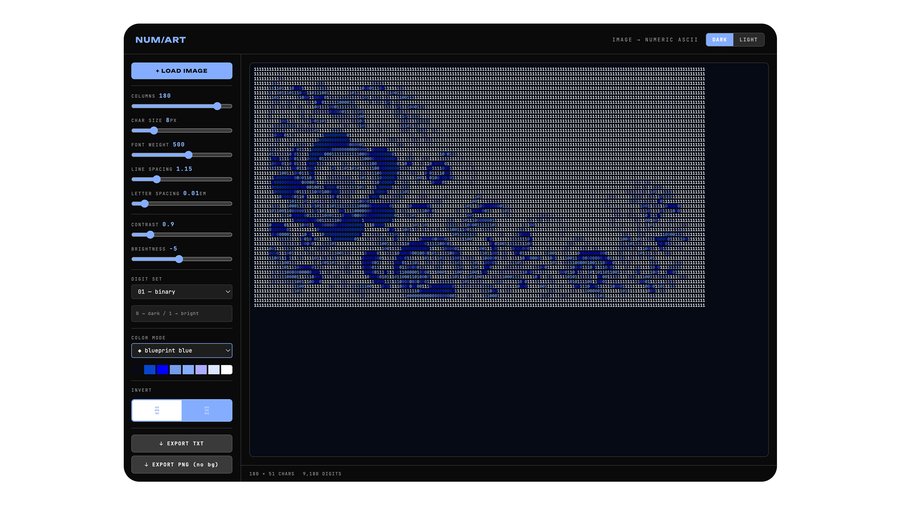The width and height of the screenshot is (900, 506).
Task: Adjust the Columns slider
Action: 181,106
